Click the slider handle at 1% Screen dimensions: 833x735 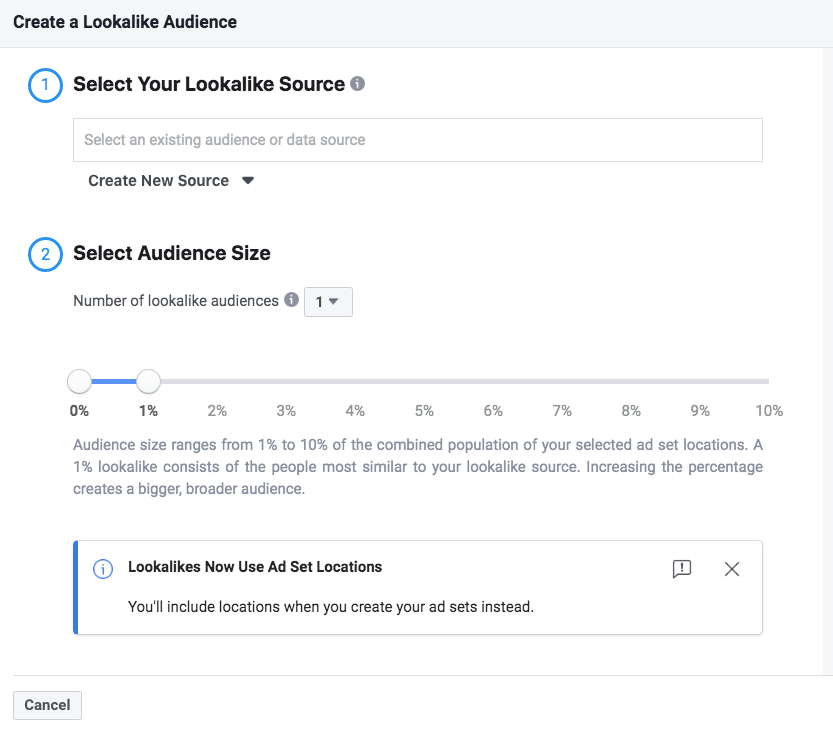pos(148,381)
